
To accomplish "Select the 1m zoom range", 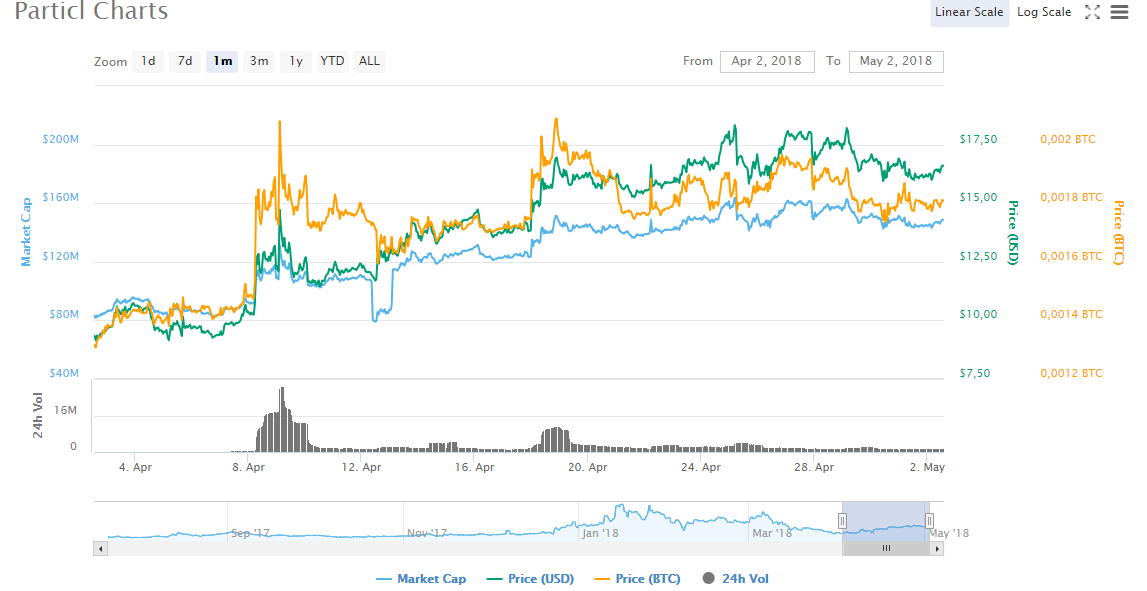I will (x=222, y=61).
